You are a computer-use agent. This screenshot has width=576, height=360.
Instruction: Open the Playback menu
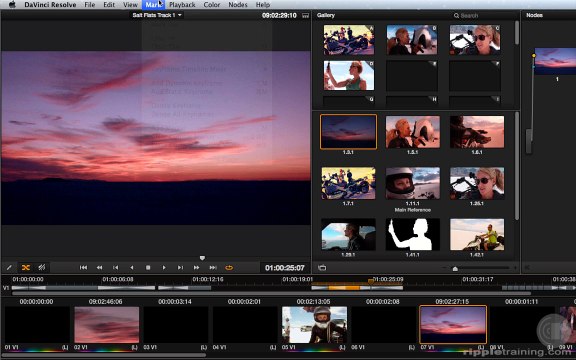(182, 4)
